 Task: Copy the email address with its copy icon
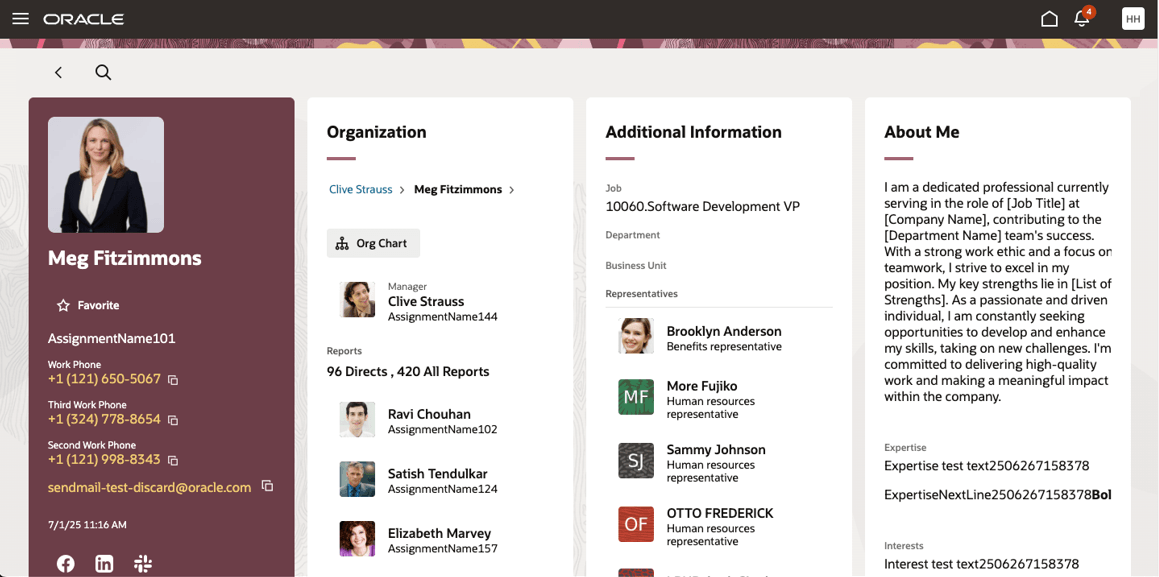coord(267,486)
